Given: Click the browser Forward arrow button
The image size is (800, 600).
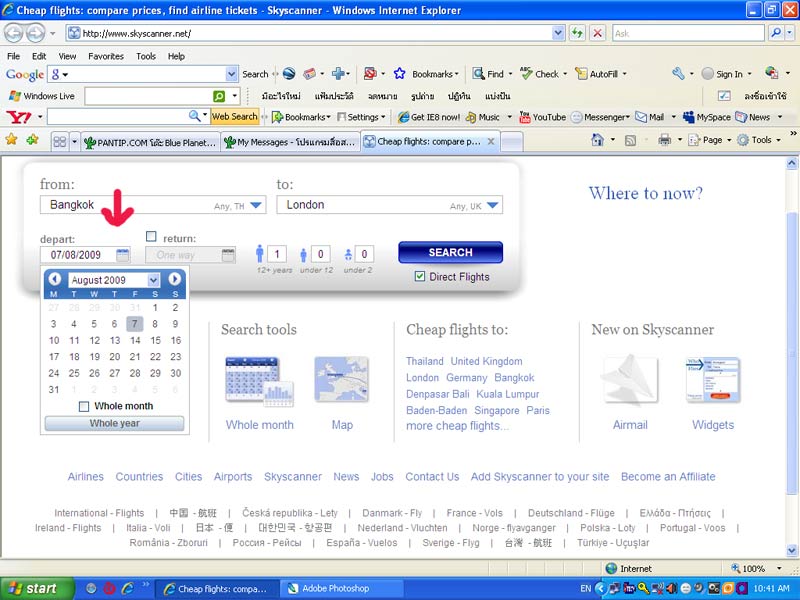Looking at the screenshot, I should pos(35,34).
